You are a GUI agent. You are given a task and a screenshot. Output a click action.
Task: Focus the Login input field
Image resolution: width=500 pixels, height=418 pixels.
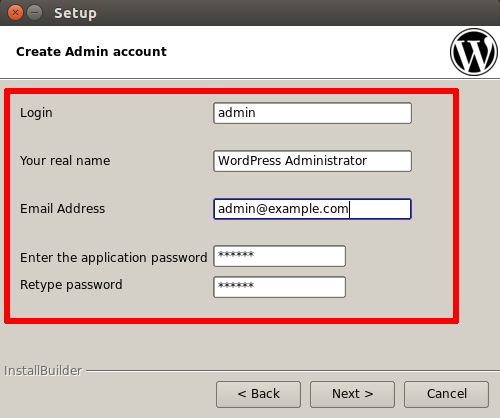312,113
